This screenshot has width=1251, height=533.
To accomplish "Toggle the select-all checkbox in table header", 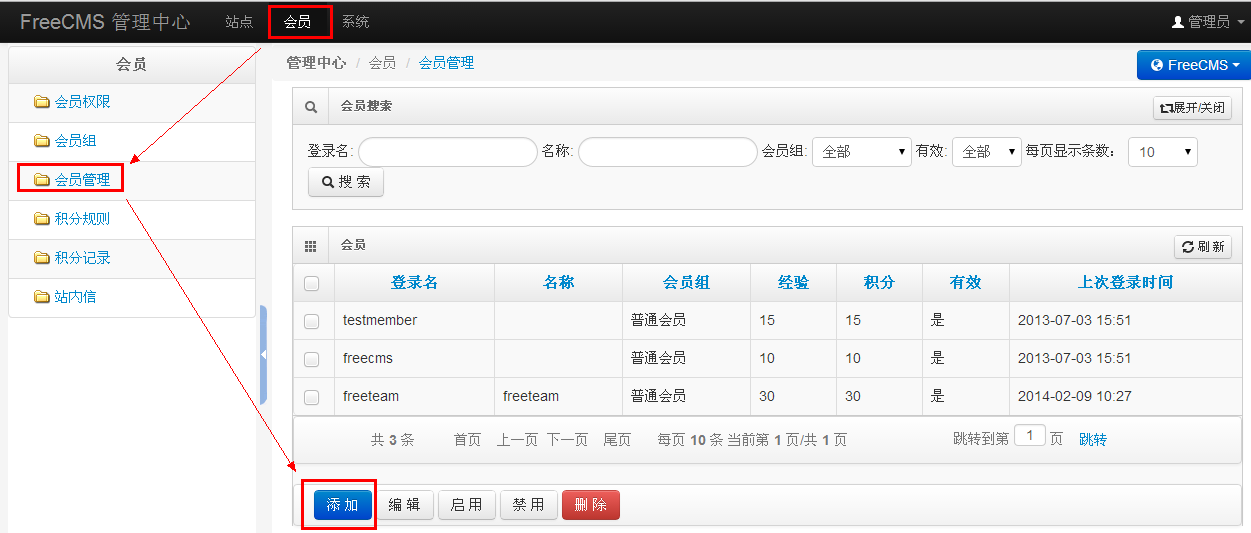I will click(311, 283).
